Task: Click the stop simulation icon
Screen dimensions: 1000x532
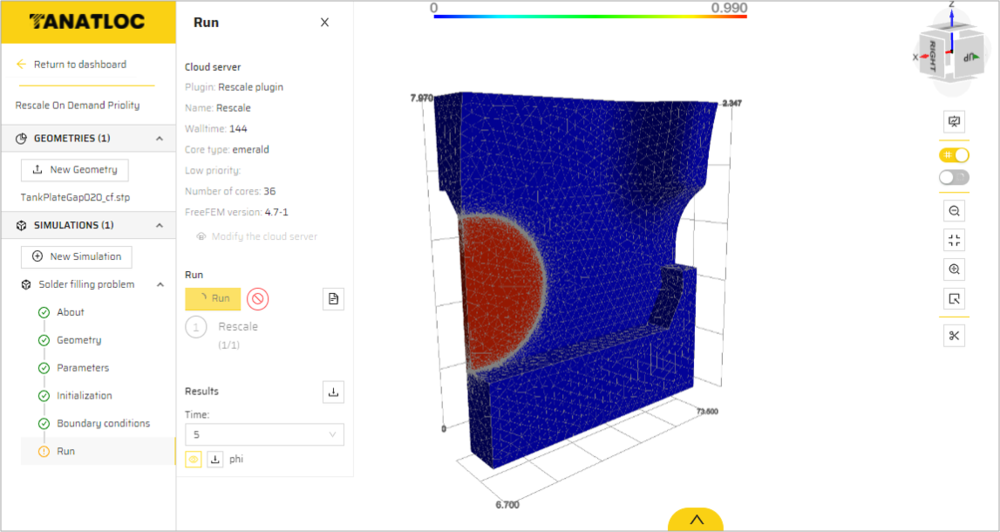Action: 257,298
